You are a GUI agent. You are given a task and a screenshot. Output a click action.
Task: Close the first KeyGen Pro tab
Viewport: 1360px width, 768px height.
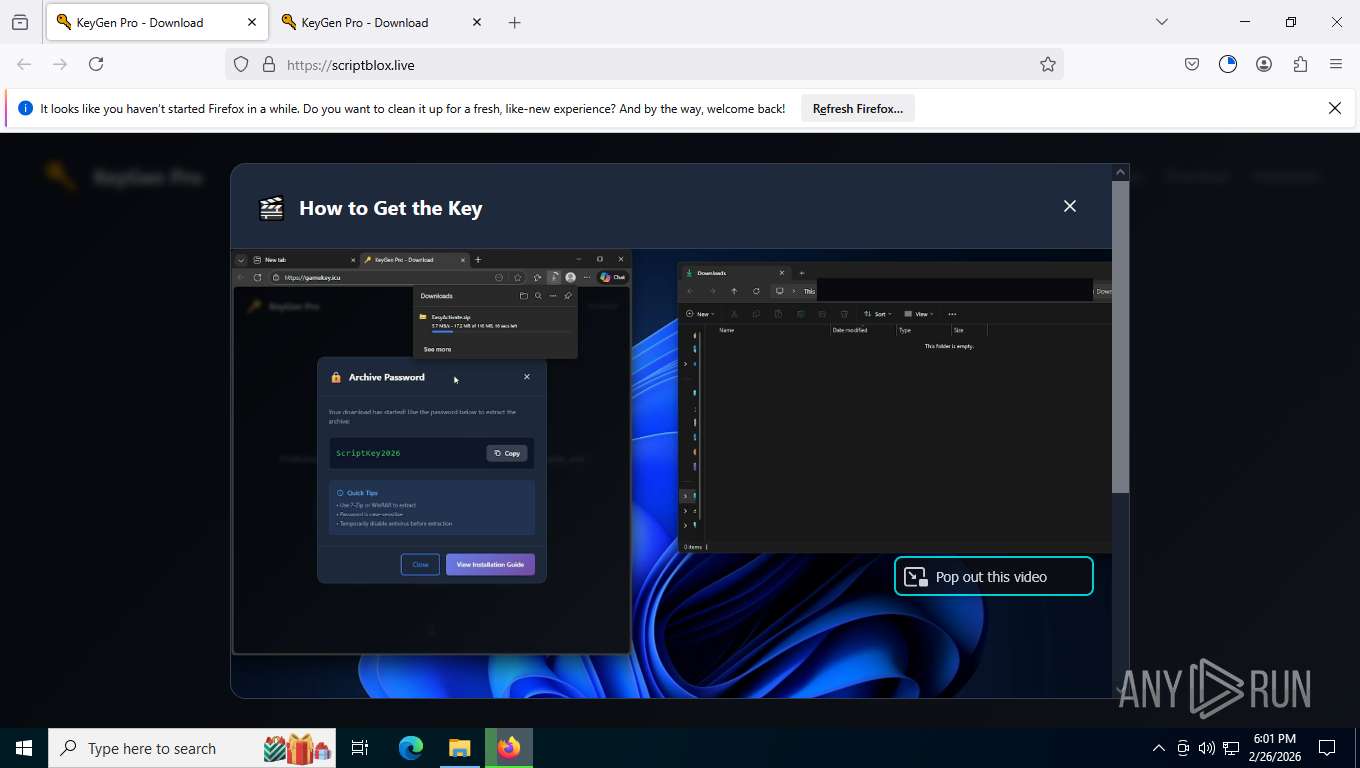pos(252,22)
